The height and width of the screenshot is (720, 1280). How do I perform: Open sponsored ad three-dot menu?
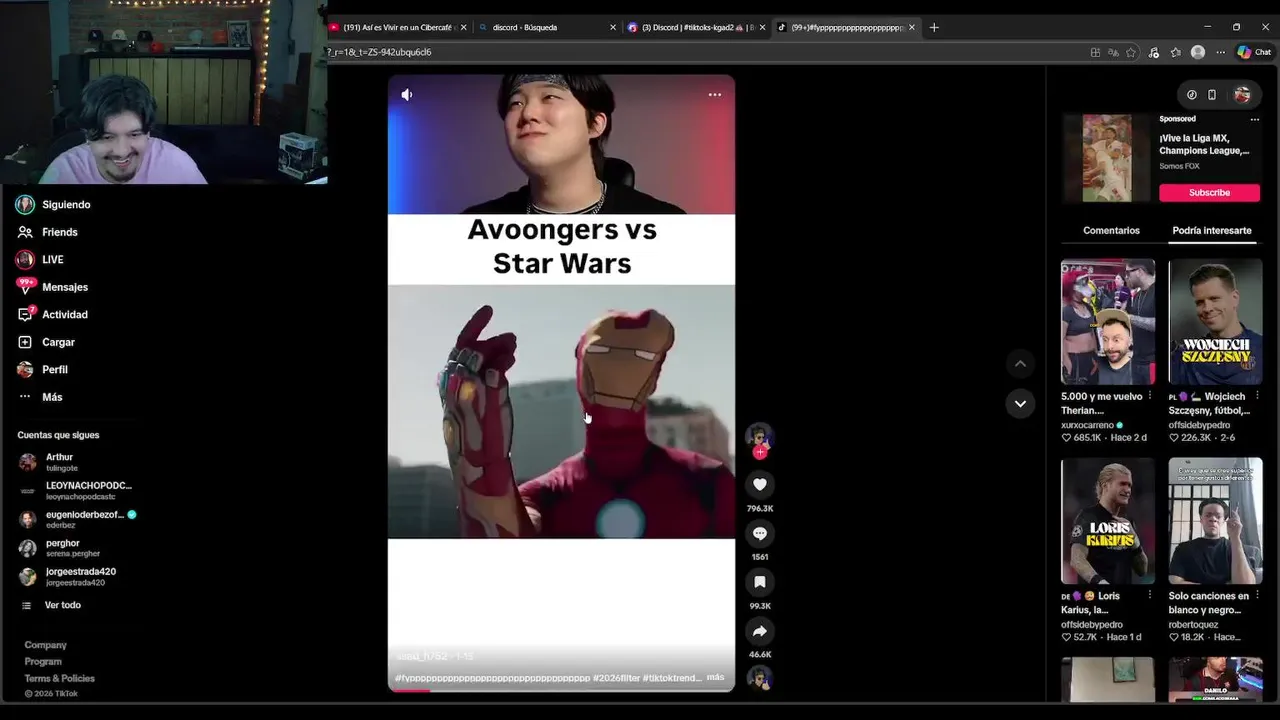[1255, 119]
